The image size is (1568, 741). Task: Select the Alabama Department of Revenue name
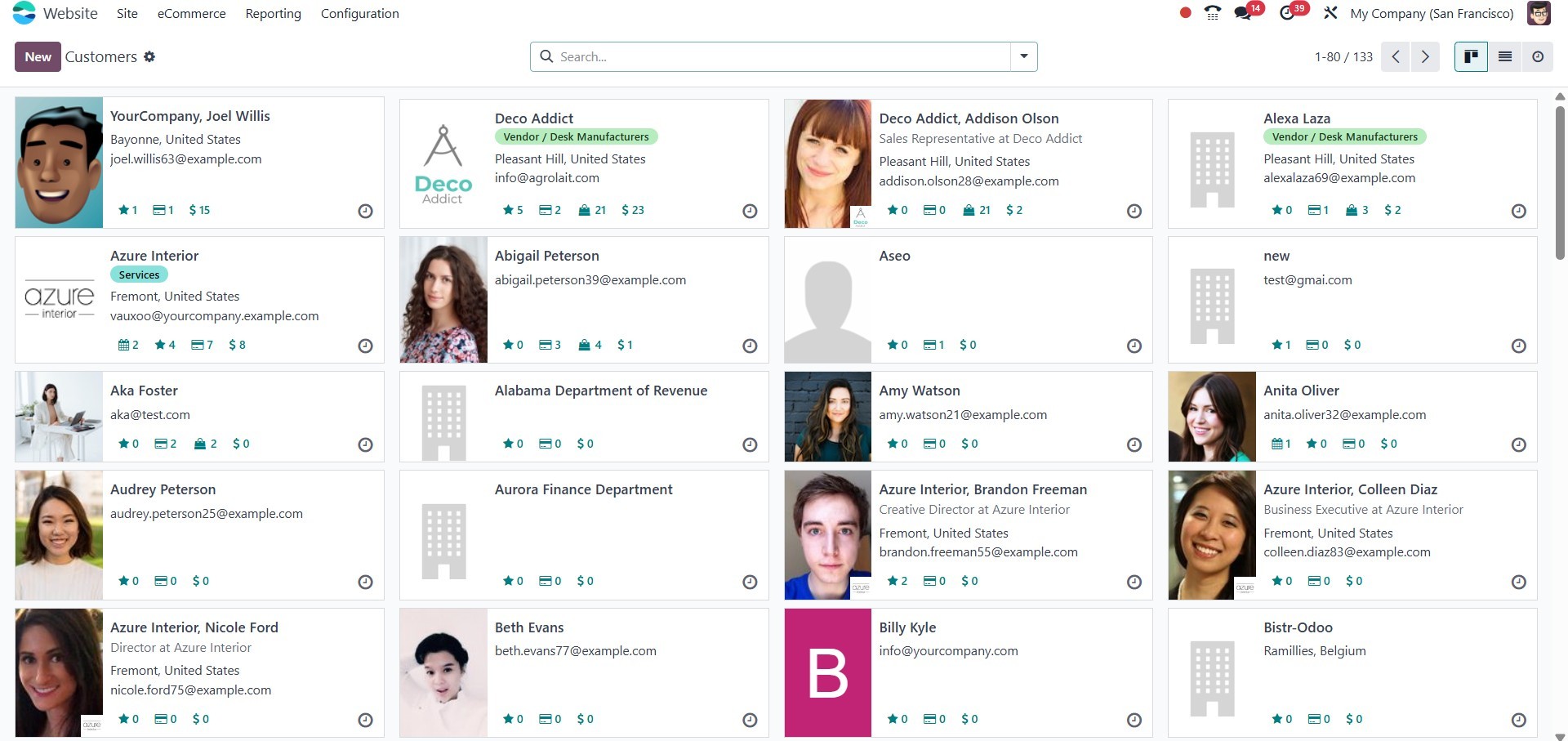pyautogui.click(x=601, y=391)
